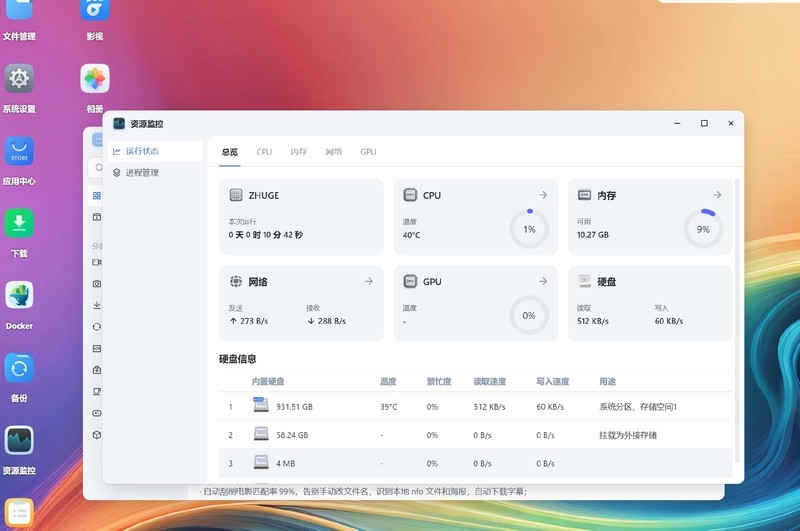Close the 资源监控 window
This screenshot has height=531, width=800.
[731, 123]
